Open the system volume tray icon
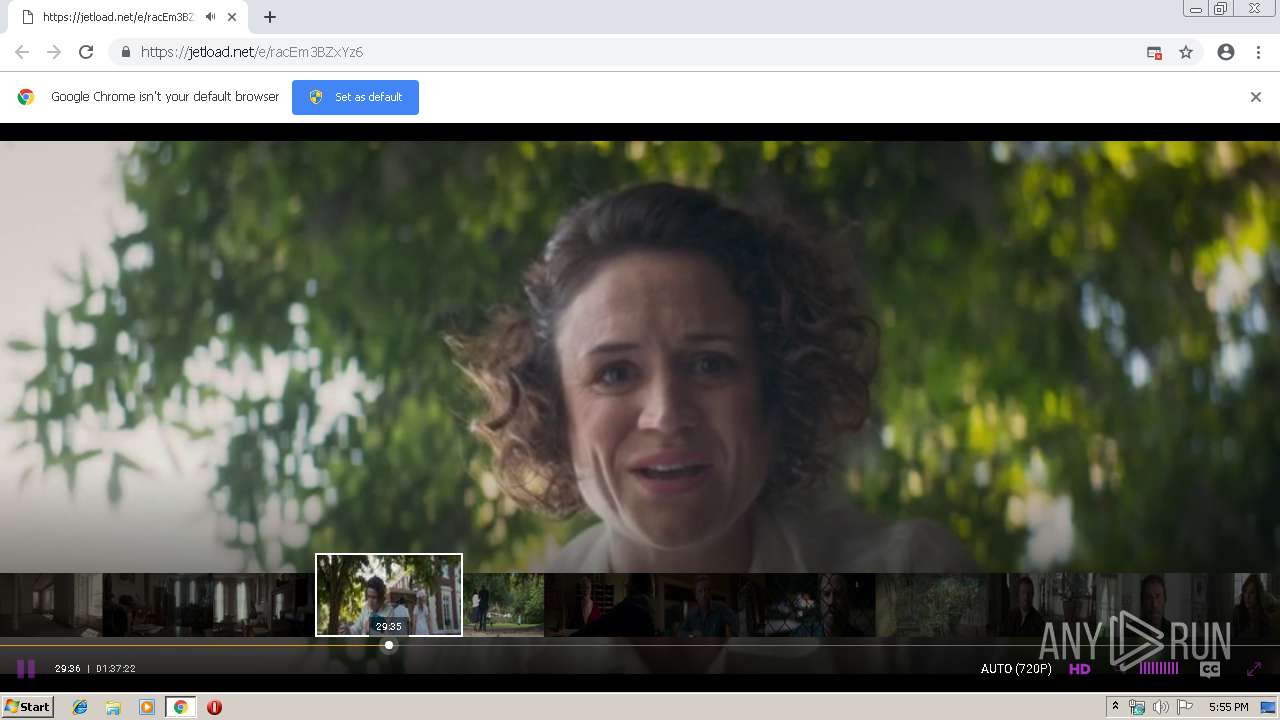This screenshot has width=1280, height=720. point(1161,707)
